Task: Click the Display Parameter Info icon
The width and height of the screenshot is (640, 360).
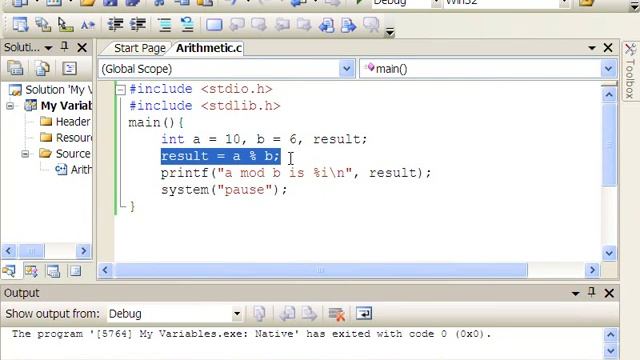Action: (x=42, y=25)
